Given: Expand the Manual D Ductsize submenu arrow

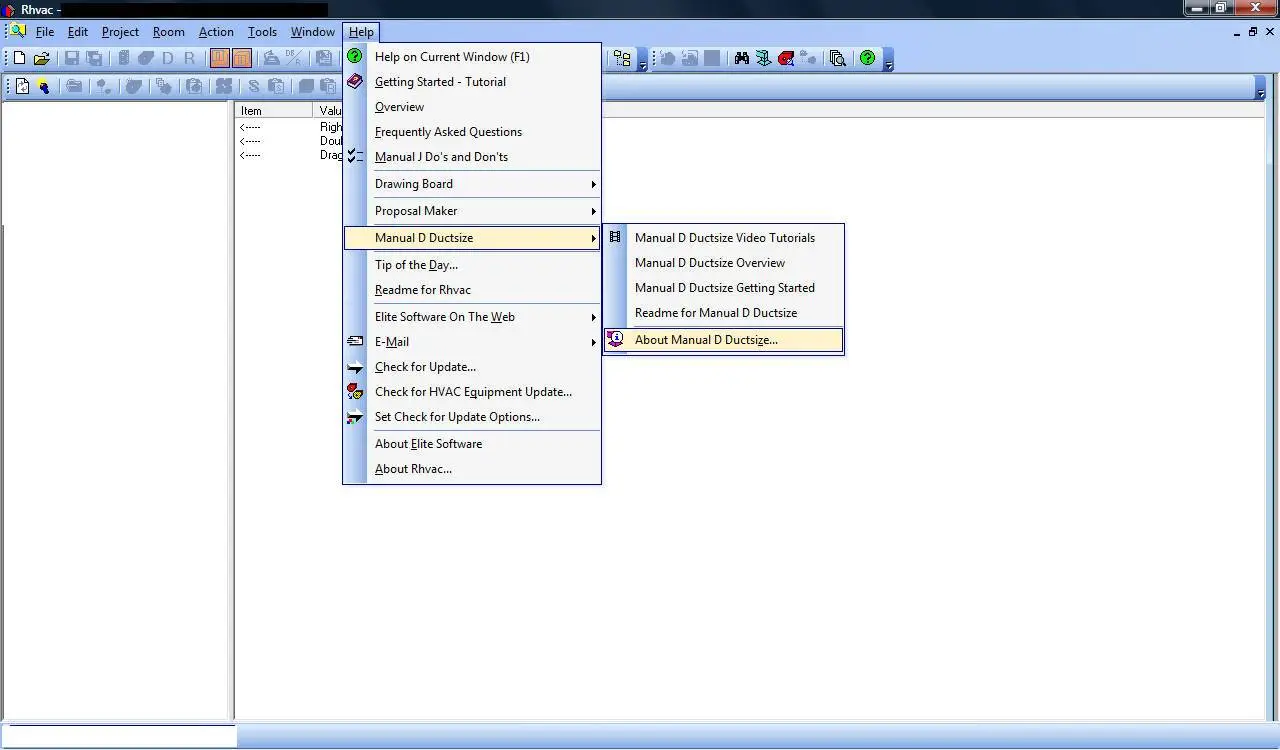Looking at the screenshot, I should (x=593, y=238).
